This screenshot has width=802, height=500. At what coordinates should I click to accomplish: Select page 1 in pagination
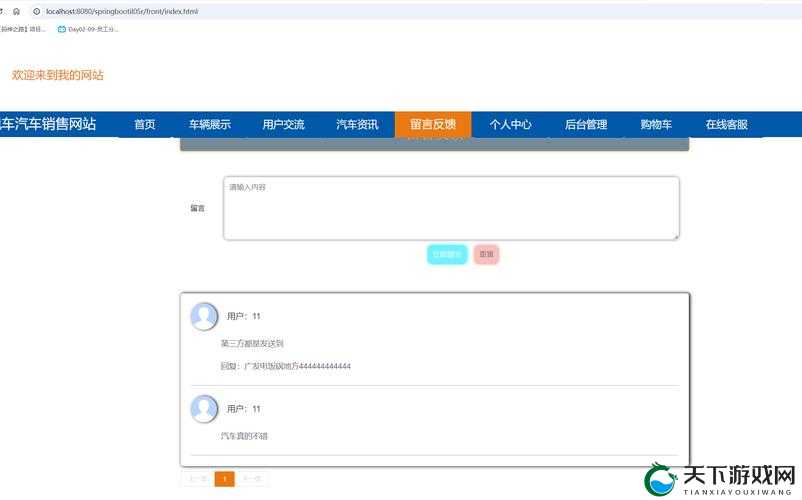(225, 479)
